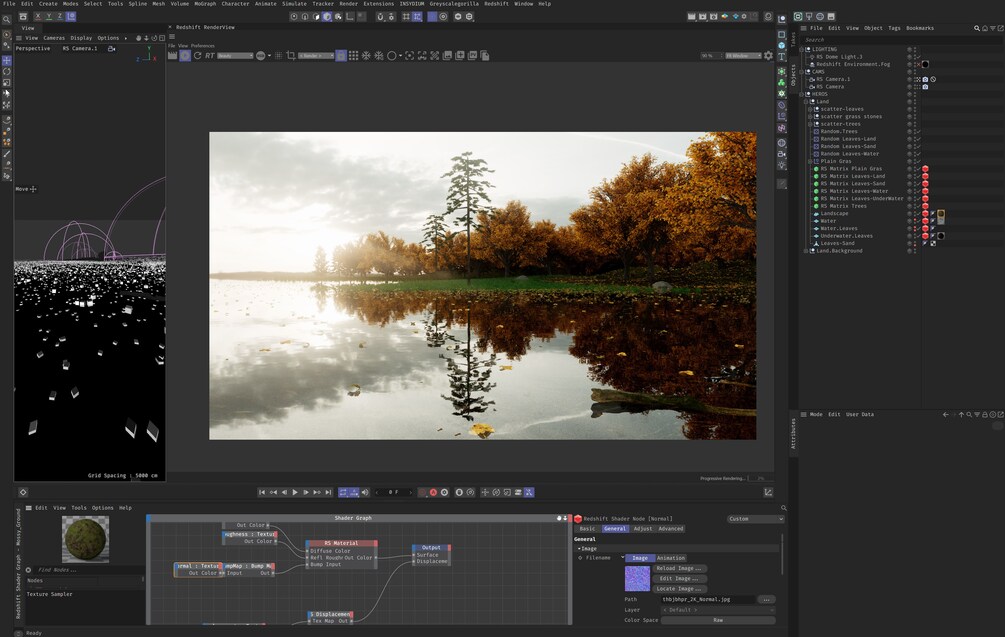Open Object Manager Tags menu
This screenshot has width=1005, height=637.
coord(894,28)
